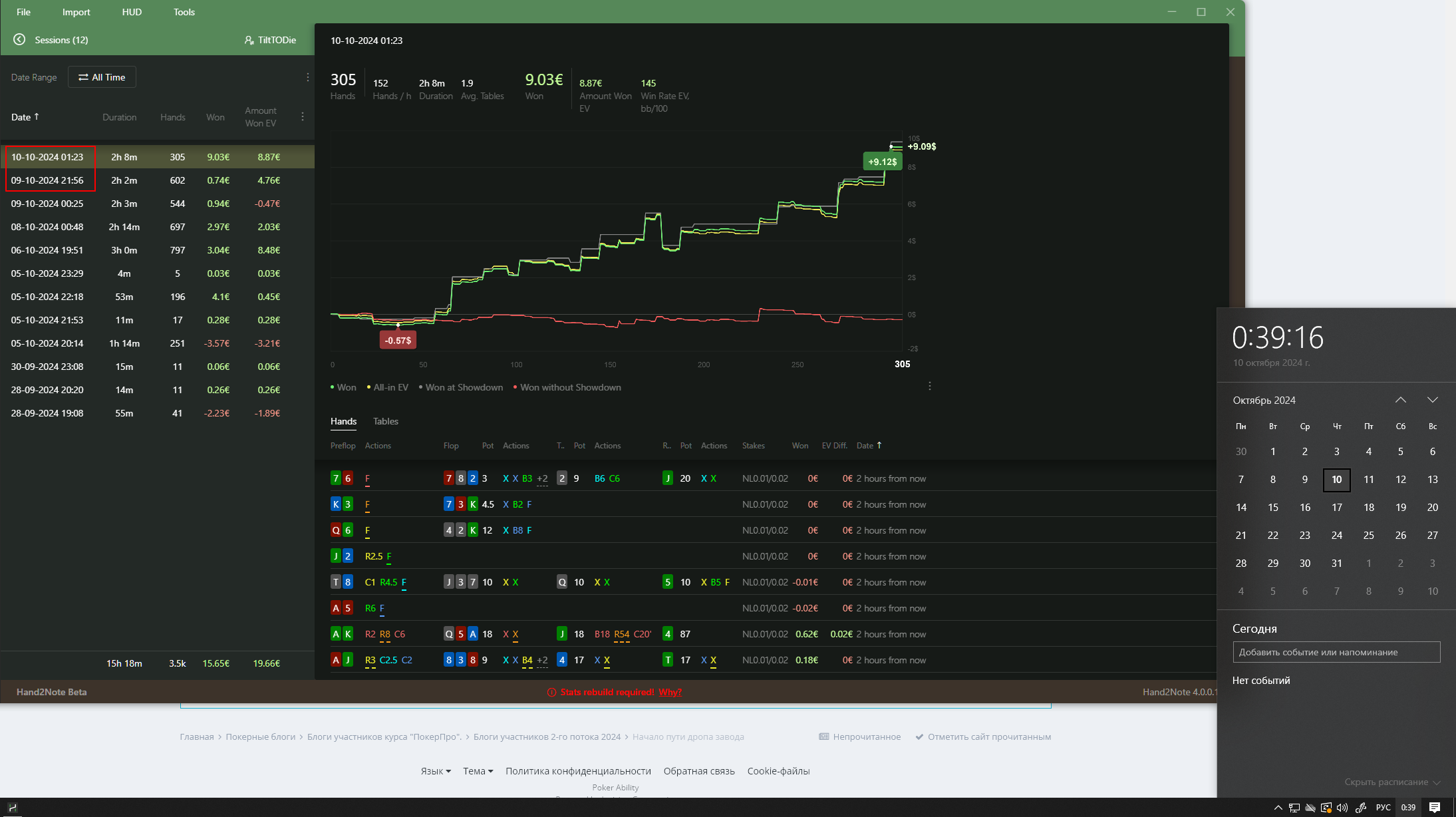Switch to the Hands tab

click(x=343, y=421)
